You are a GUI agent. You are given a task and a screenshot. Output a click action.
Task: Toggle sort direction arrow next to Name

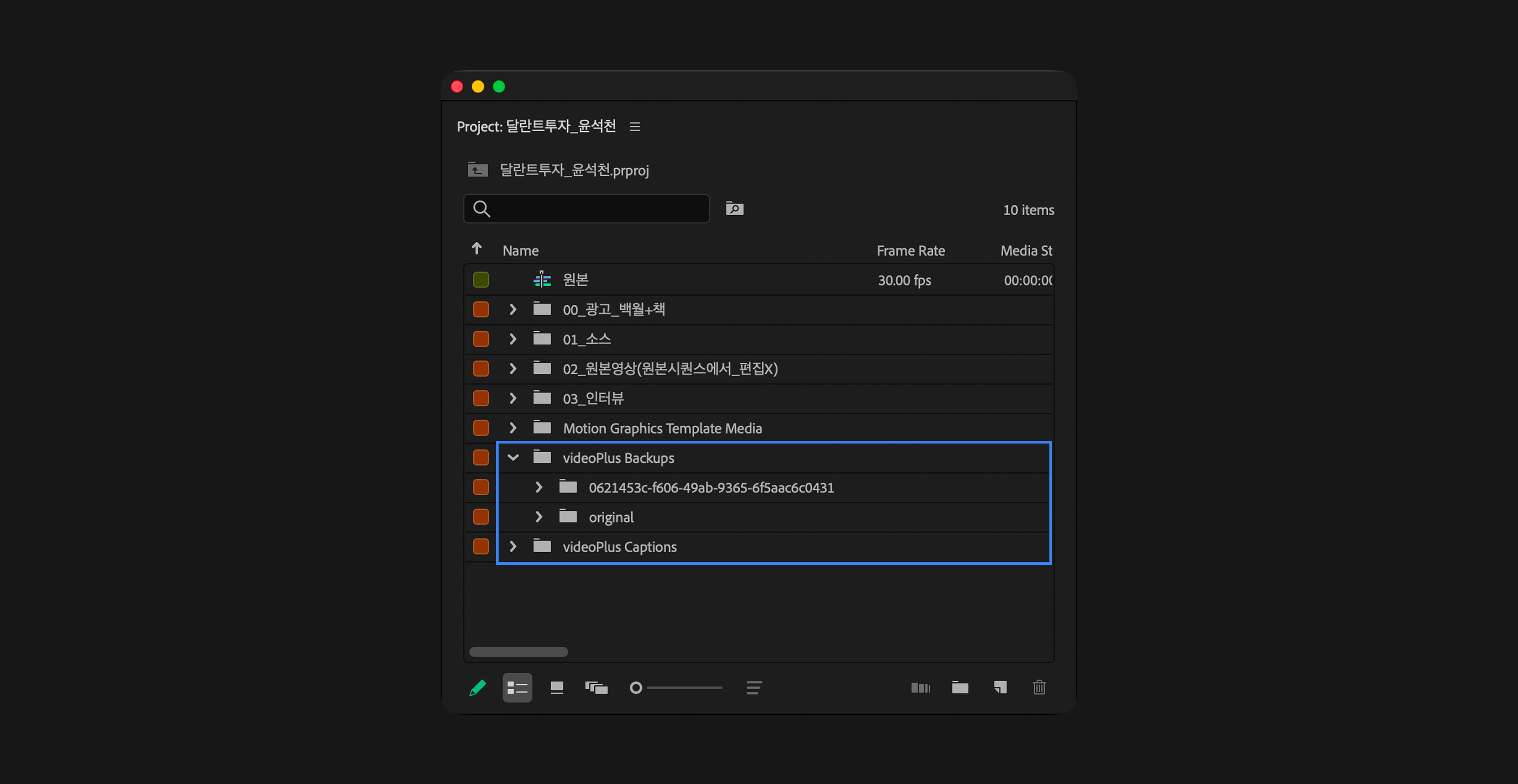point(477,249)
